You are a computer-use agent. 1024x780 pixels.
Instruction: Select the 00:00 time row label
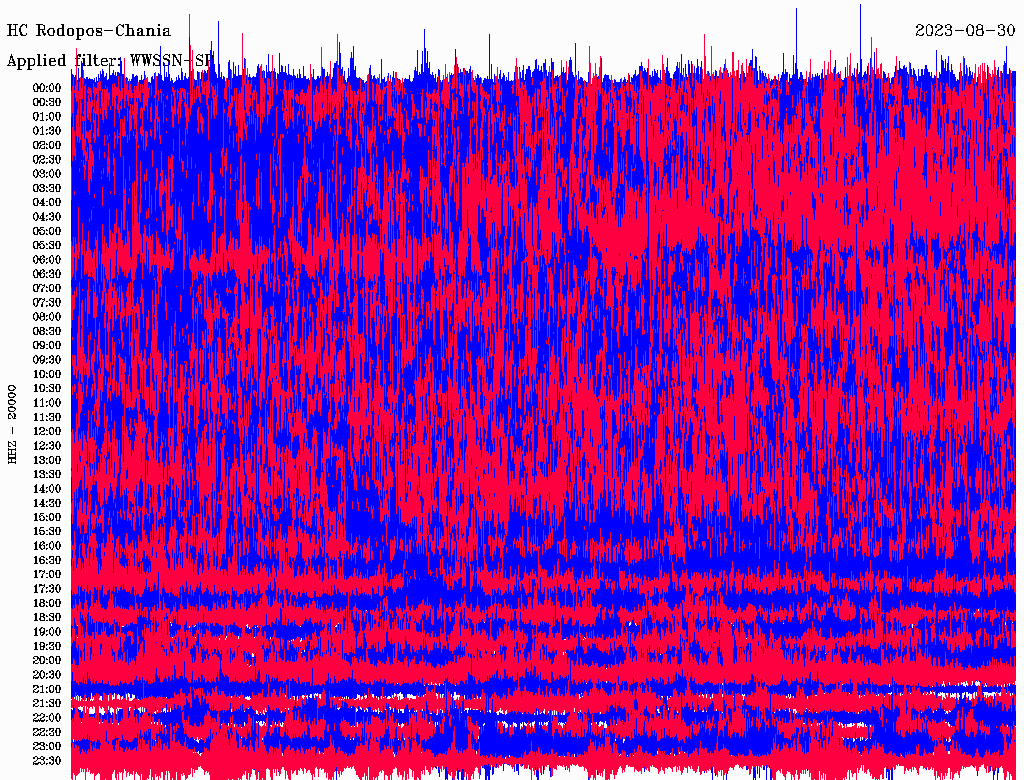click(47, 88)
